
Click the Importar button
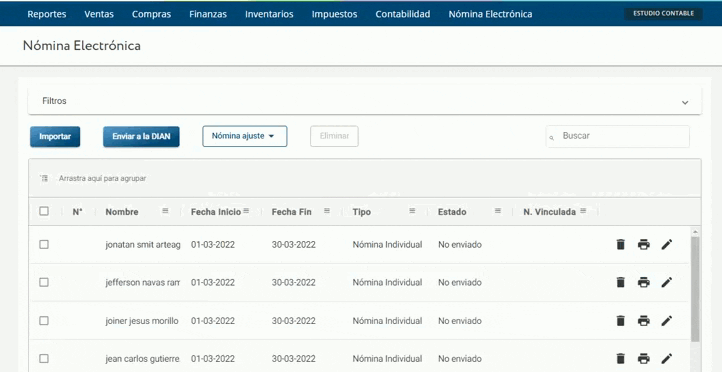pos(55,137)
